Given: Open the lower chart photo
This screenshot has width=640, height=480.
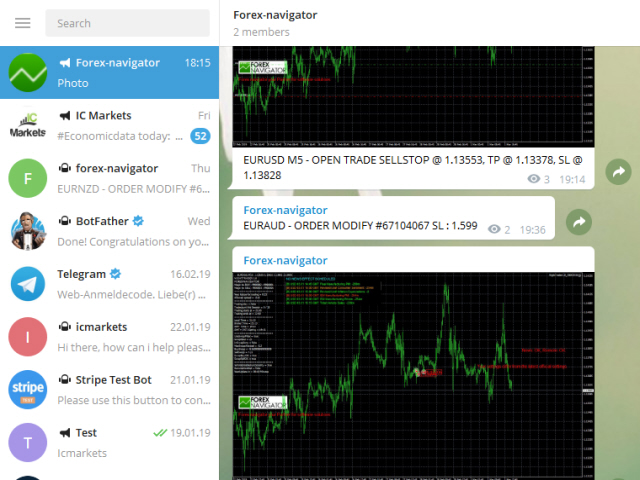Looking at the screenshot, I should [413, 376].
